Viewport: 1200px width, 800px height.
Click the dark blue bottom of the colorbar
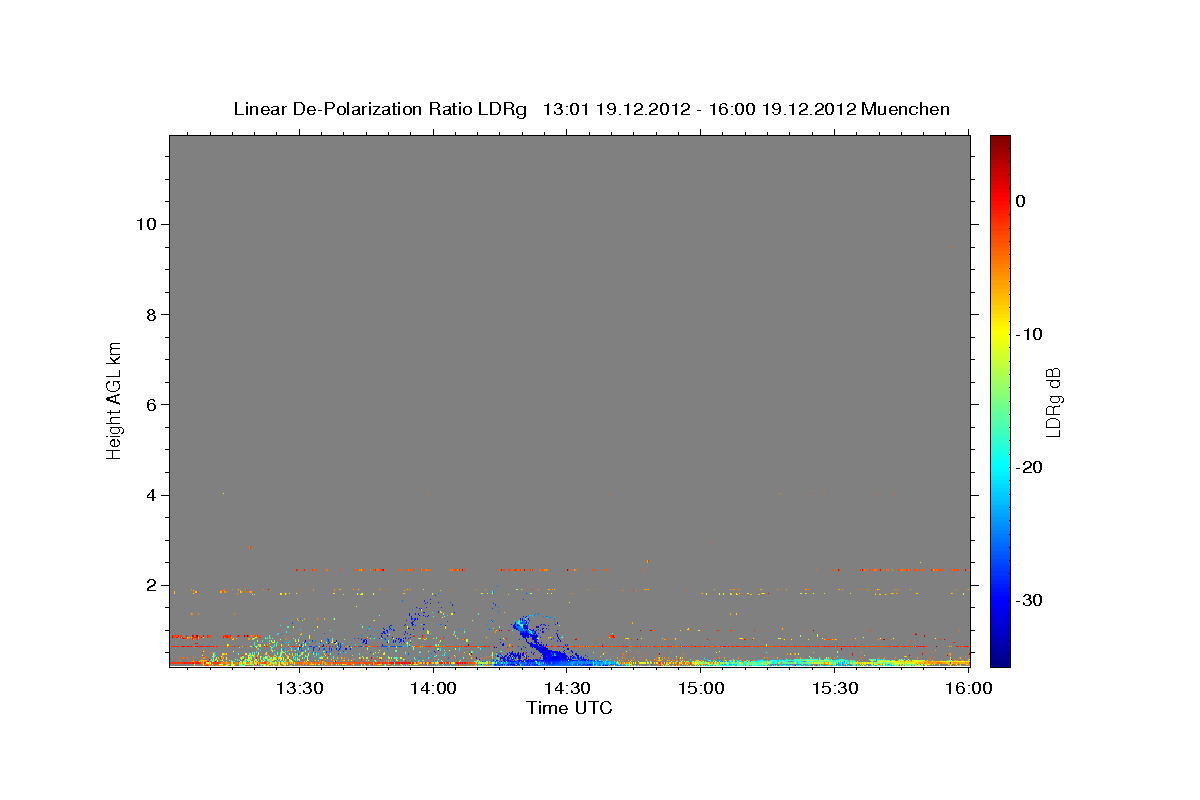point(1000,655)
